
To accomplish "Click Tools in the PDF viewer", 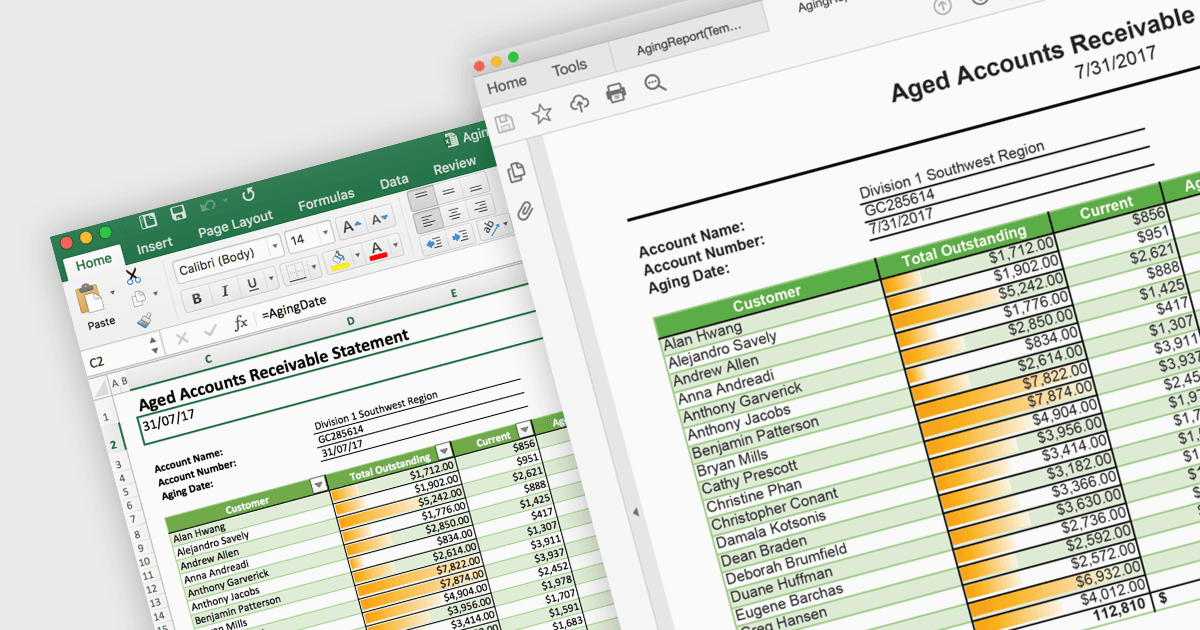I will 569,67.
